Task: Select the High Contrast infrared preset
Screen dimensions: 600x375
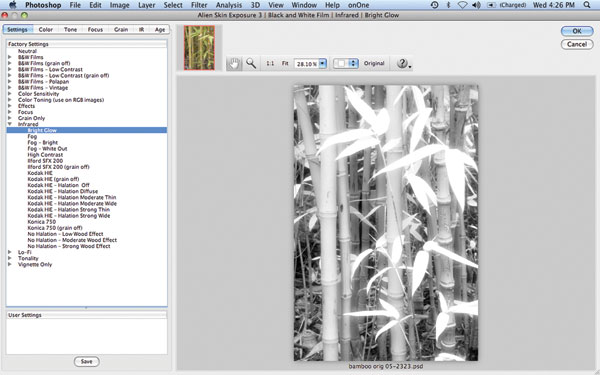Action: tap(45, 155)
